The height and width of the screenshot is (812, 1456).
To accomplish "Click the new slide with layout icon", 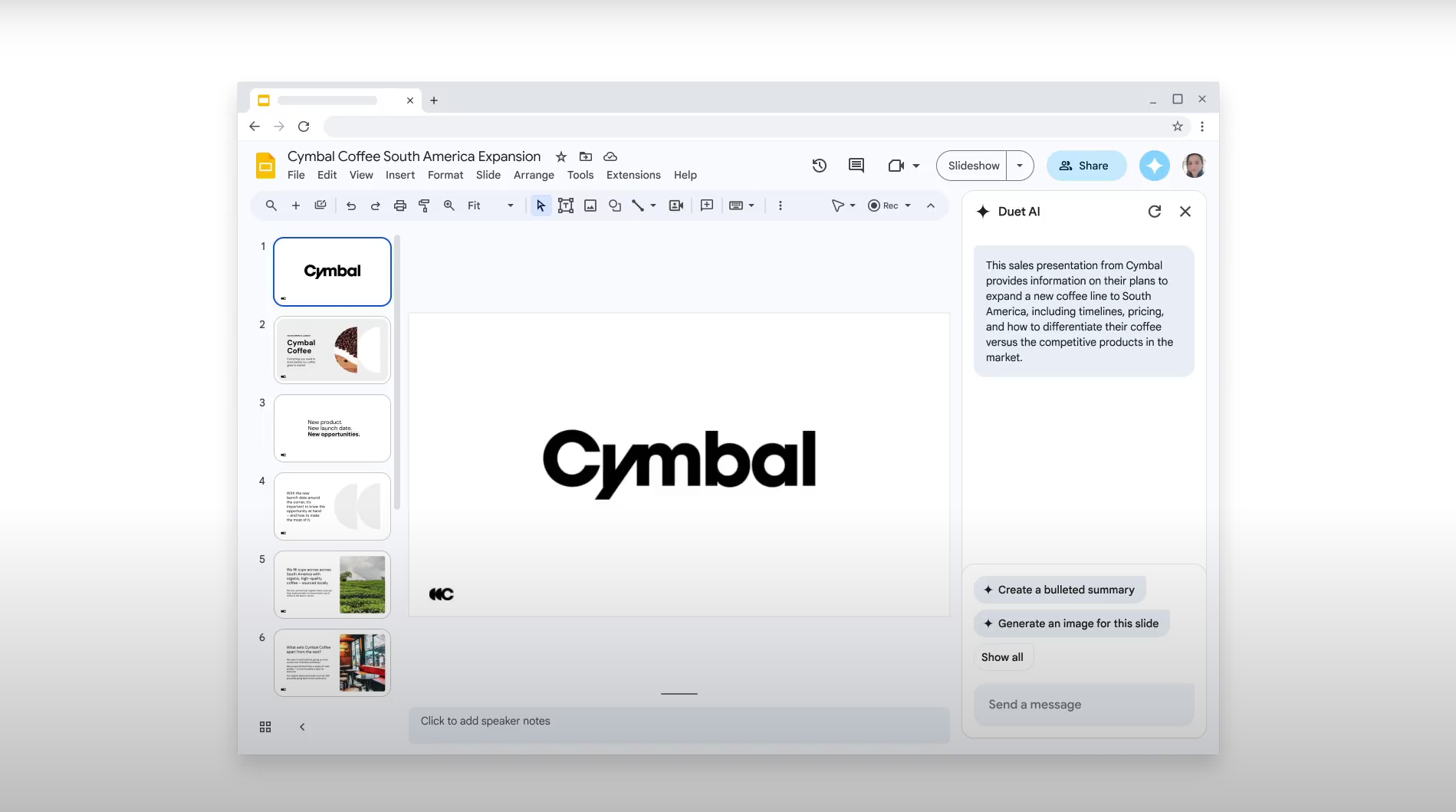I will [x=320, y=205].
